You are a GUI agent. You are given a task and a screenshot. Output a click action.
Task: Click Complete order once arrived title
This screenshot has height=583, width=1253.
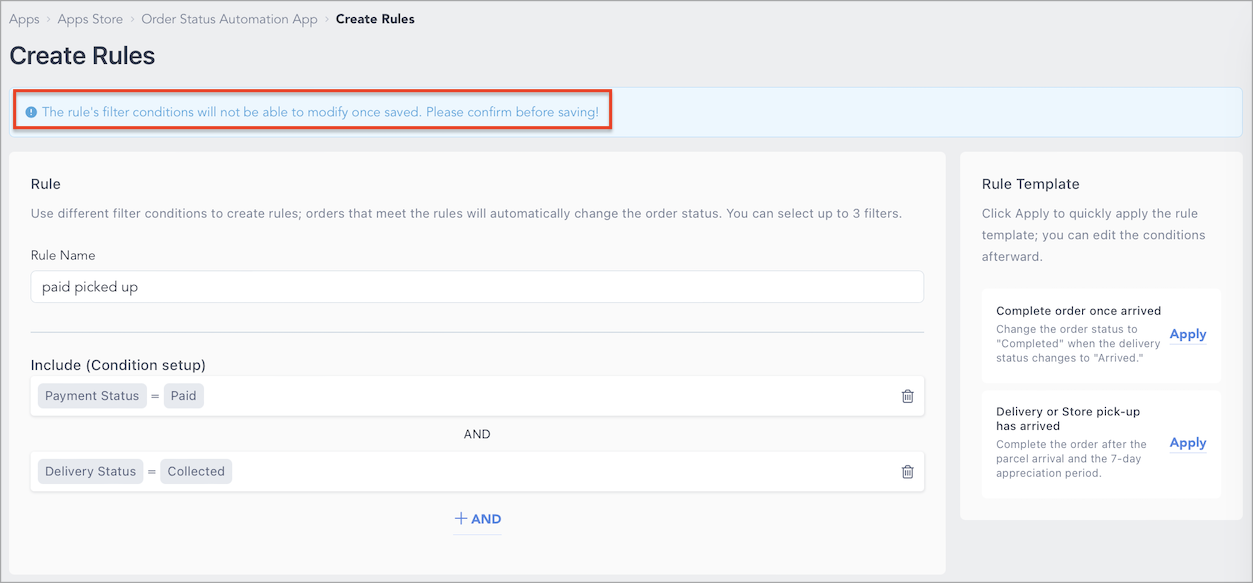pyautogui.click(x=1079, y=311)
